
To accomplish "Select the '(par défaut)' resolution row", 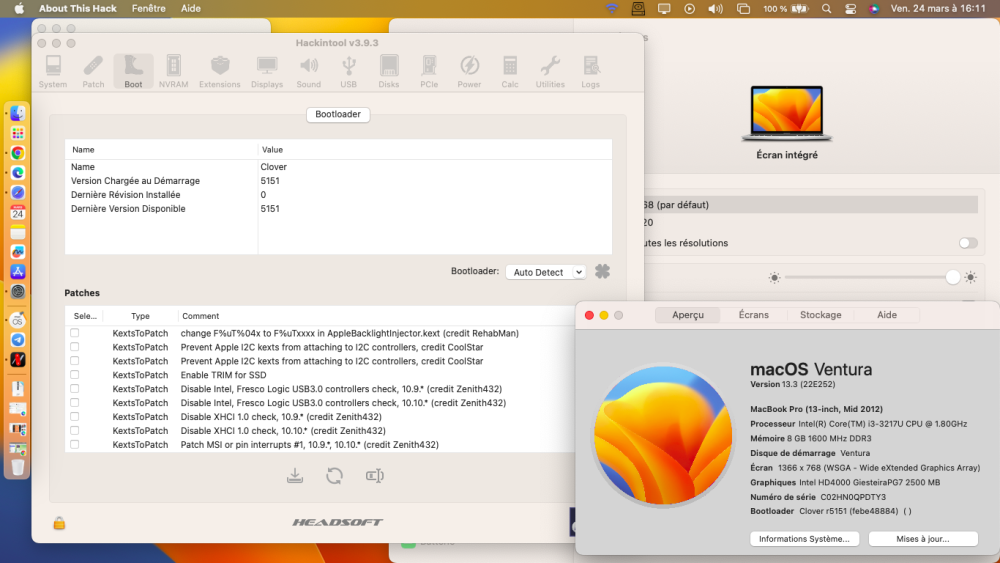I will [x=810, y=205].
